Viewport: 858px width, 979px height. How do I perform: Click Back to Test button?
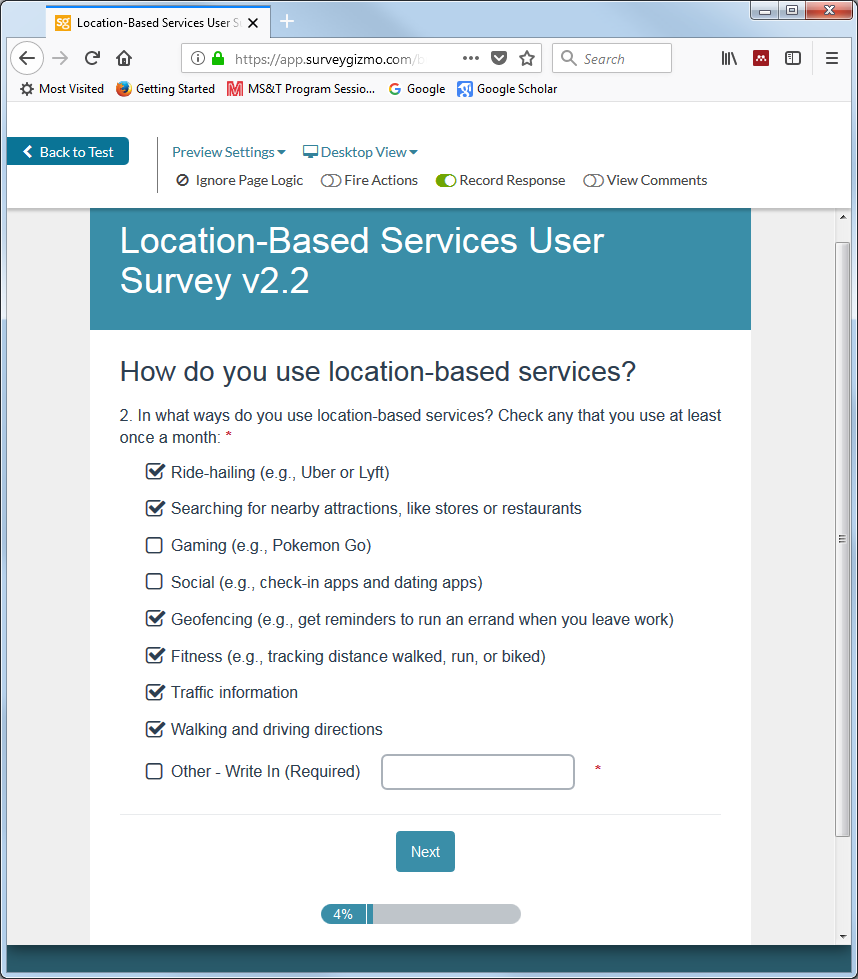pyautogui.click(x=68, y=151)
